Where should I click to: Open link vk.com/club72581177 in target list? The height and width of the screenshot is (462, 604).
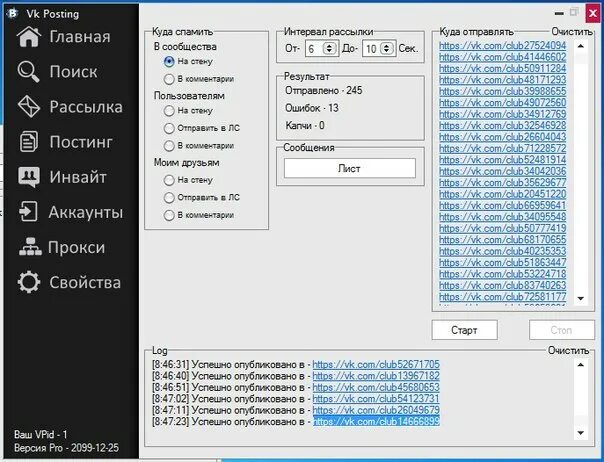coord(502,297)
